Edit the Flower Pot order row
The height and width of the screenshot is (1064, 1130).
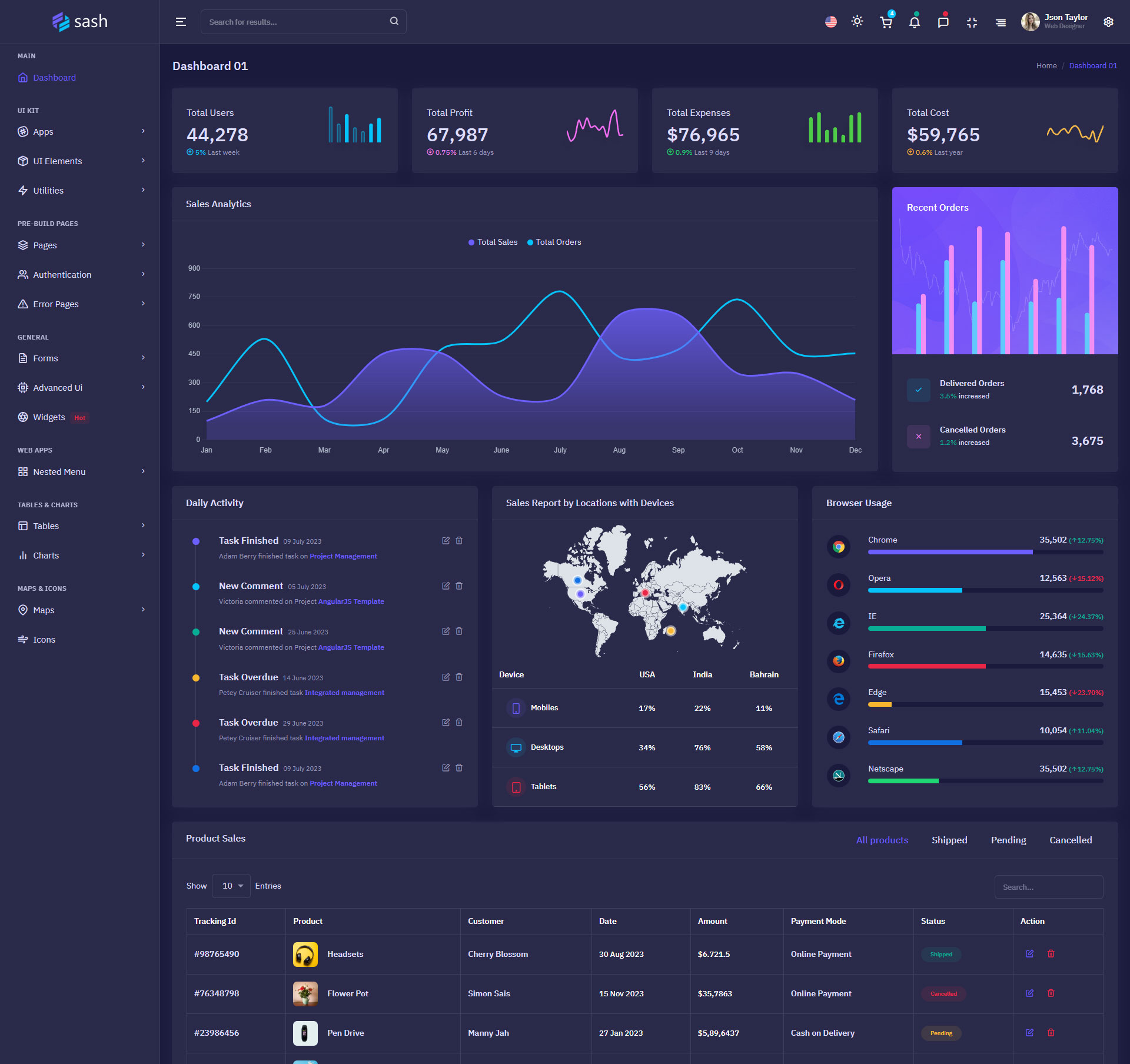pos(1029,993)
